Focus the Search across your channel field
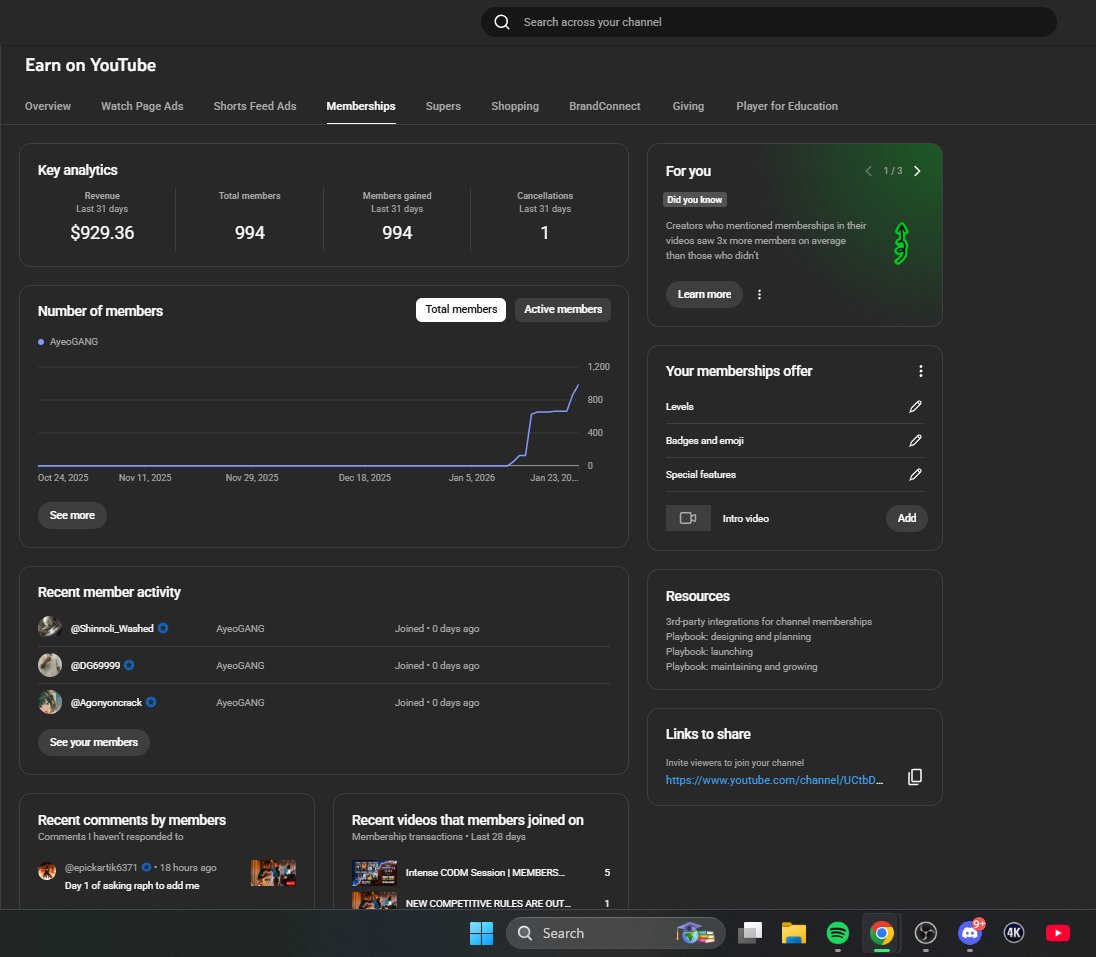The width and height of the screenshot is (1096, 957). pyautogui.click(x=769, y=22)
